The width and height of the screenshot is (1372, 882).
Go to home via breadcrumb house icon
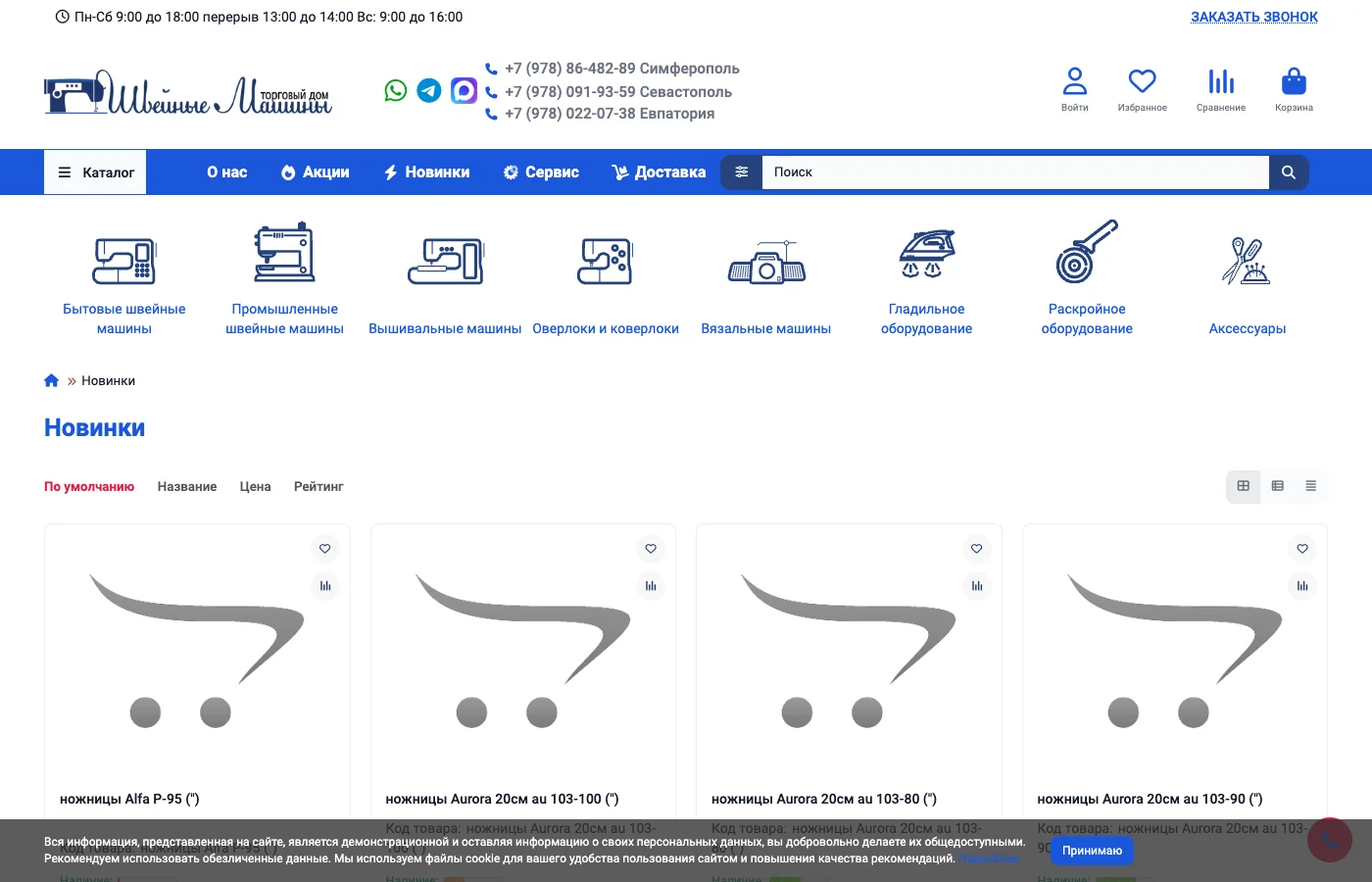(52, 381)
